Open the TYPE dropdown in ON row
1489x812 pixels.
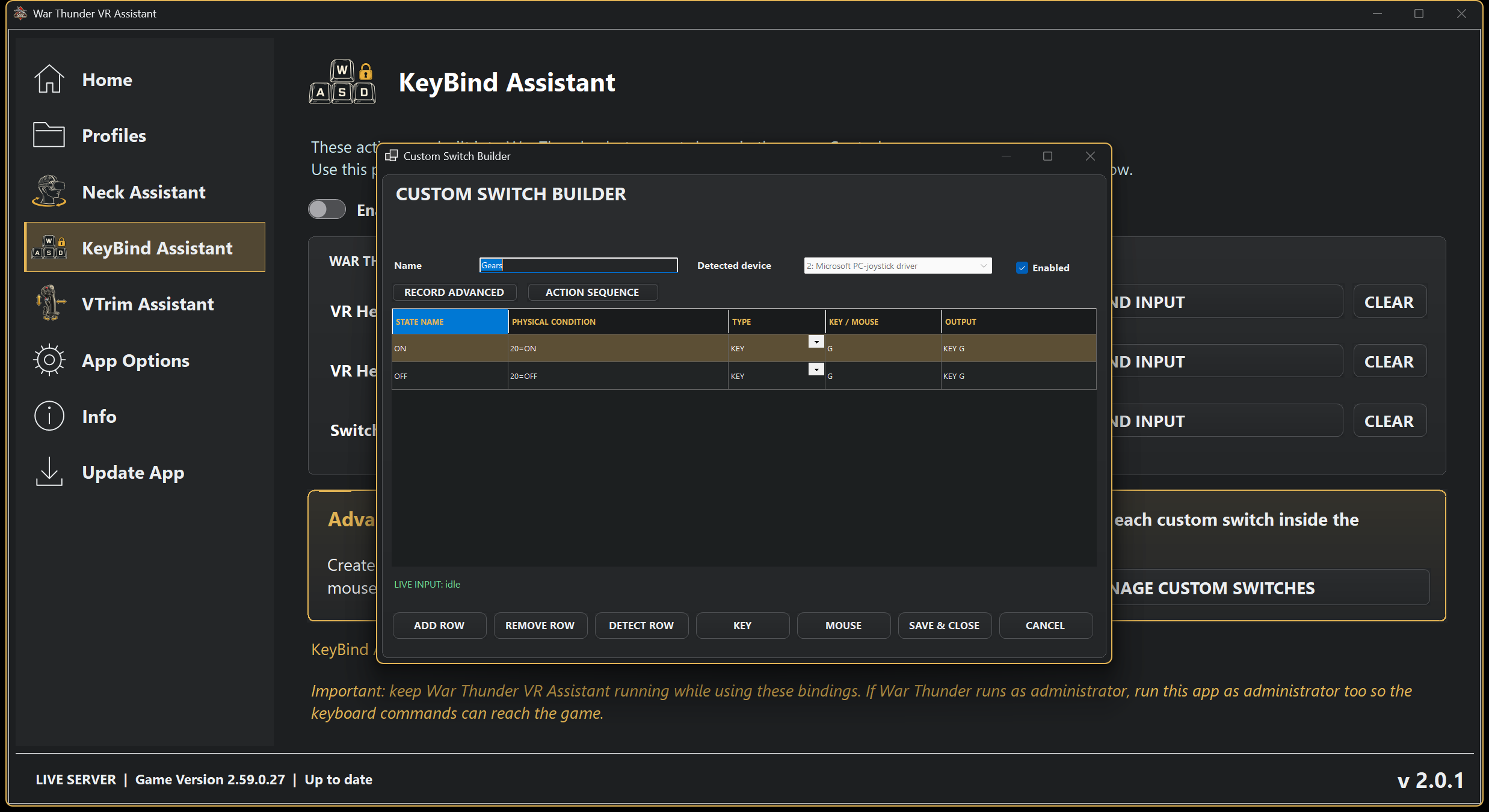pyautogui.click(x=816, y=342)
